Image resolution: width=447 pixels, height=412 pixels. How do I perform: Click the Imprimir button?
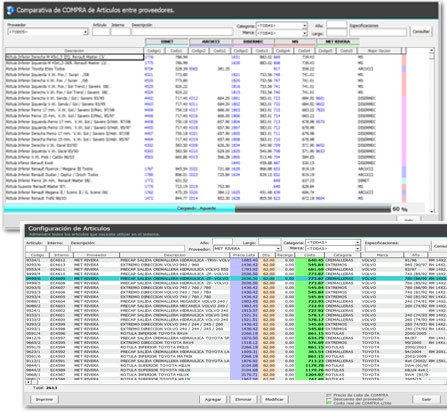[44, 399]
